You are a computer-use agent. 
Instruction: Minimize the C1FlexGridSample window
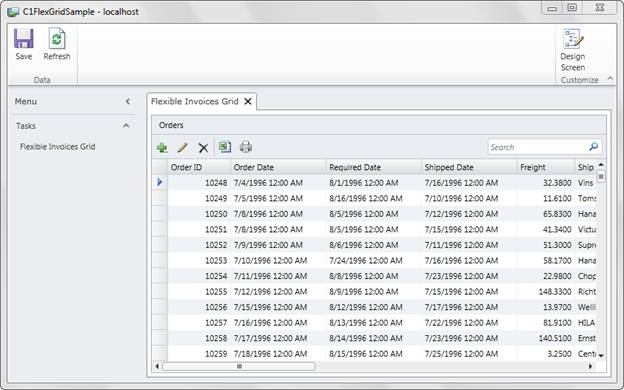point(552,8)
